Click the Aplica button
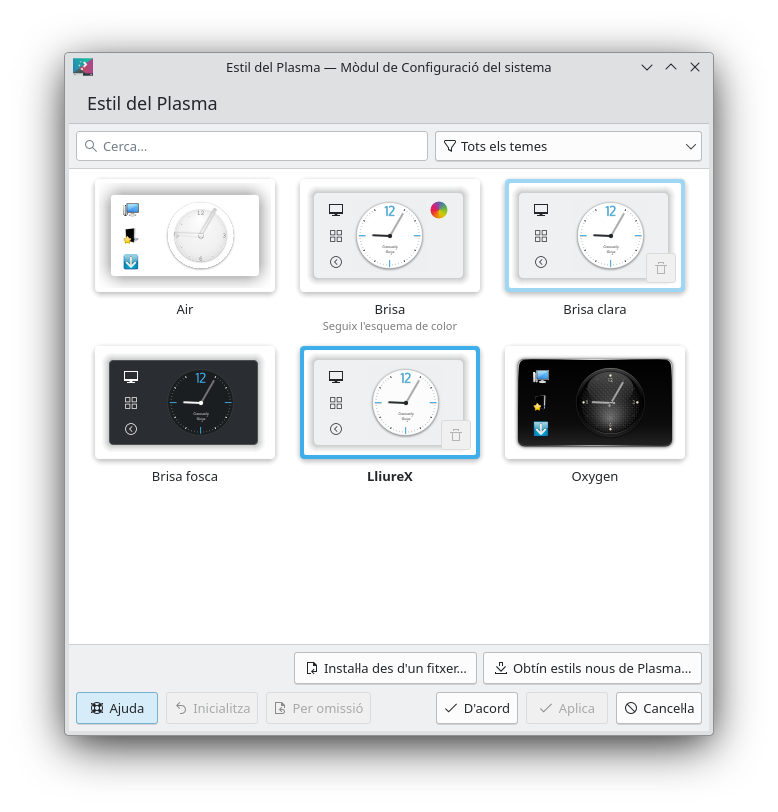The width and height of the screenshot is (778, 812). pos(567,708)
